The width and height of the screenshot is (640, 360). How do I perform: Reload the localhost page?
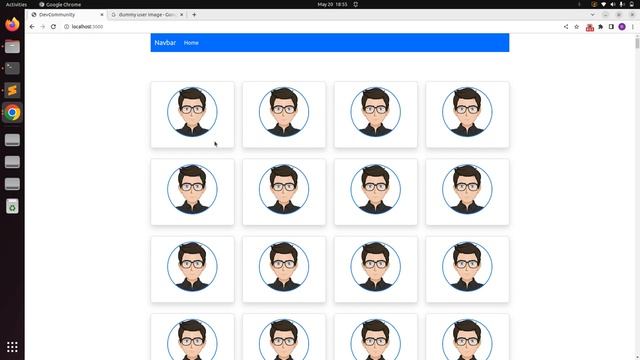click(53, 27)
